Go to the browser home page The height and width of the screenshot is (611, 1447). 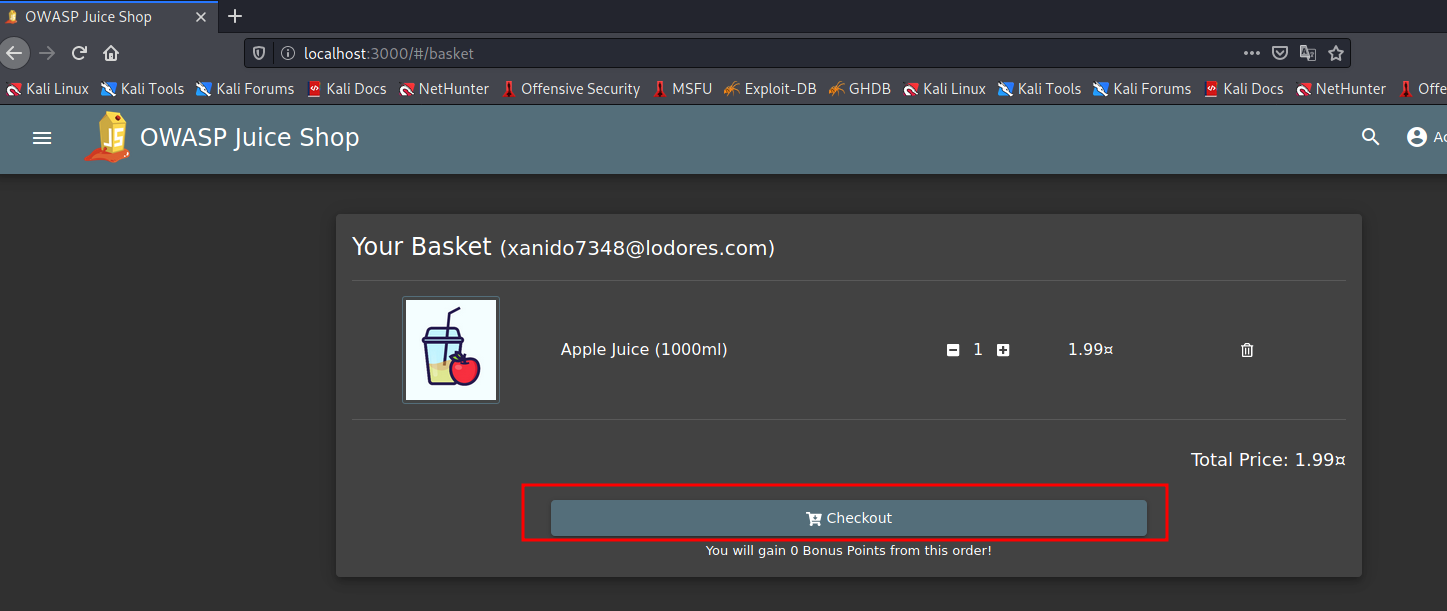pyautogui.click(x=111, y=53)
